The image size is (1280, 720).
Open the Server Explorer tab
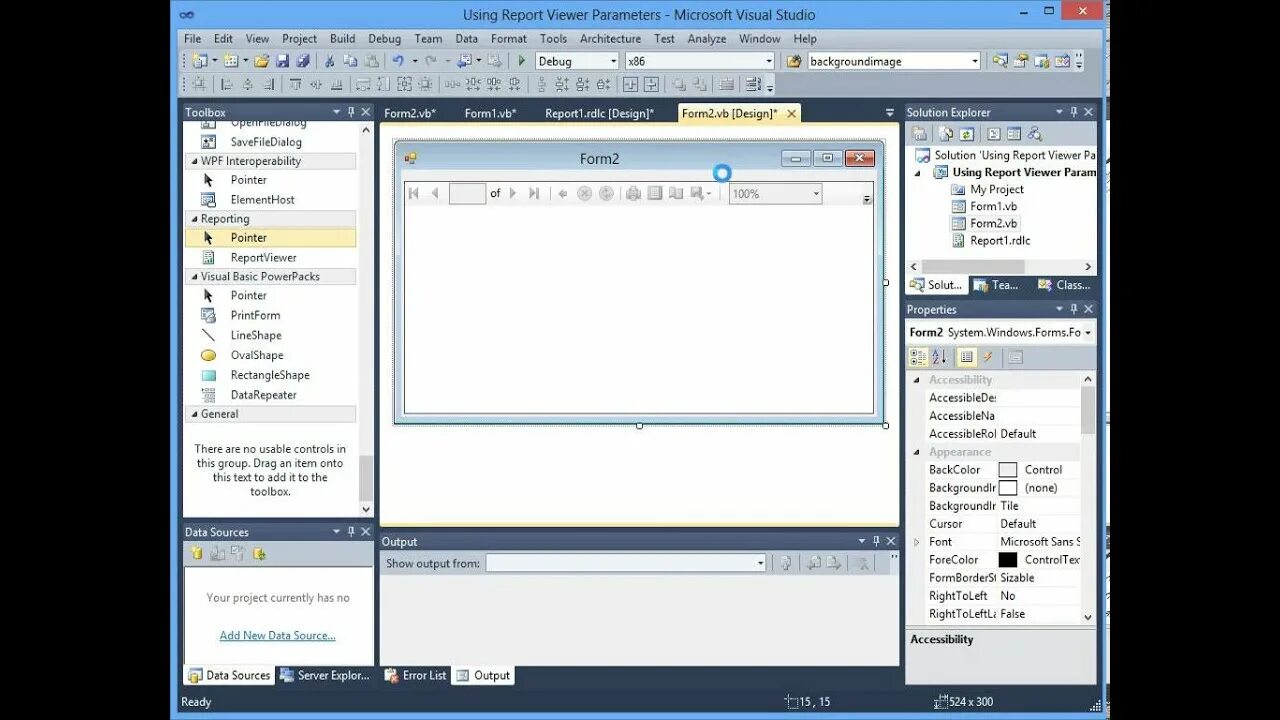(325, 675)
